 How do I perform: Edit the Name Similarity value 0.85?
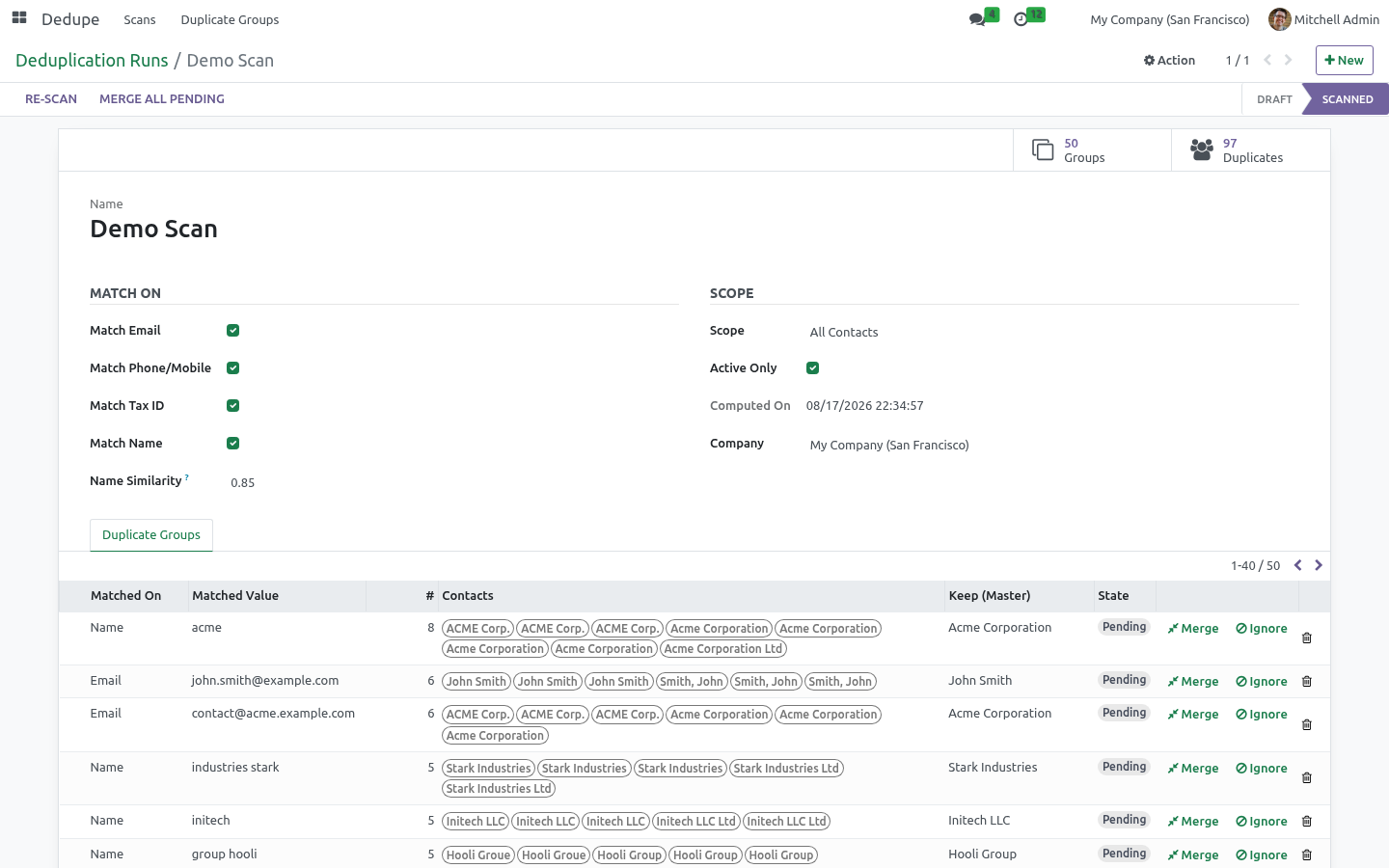tap(453, 482)
